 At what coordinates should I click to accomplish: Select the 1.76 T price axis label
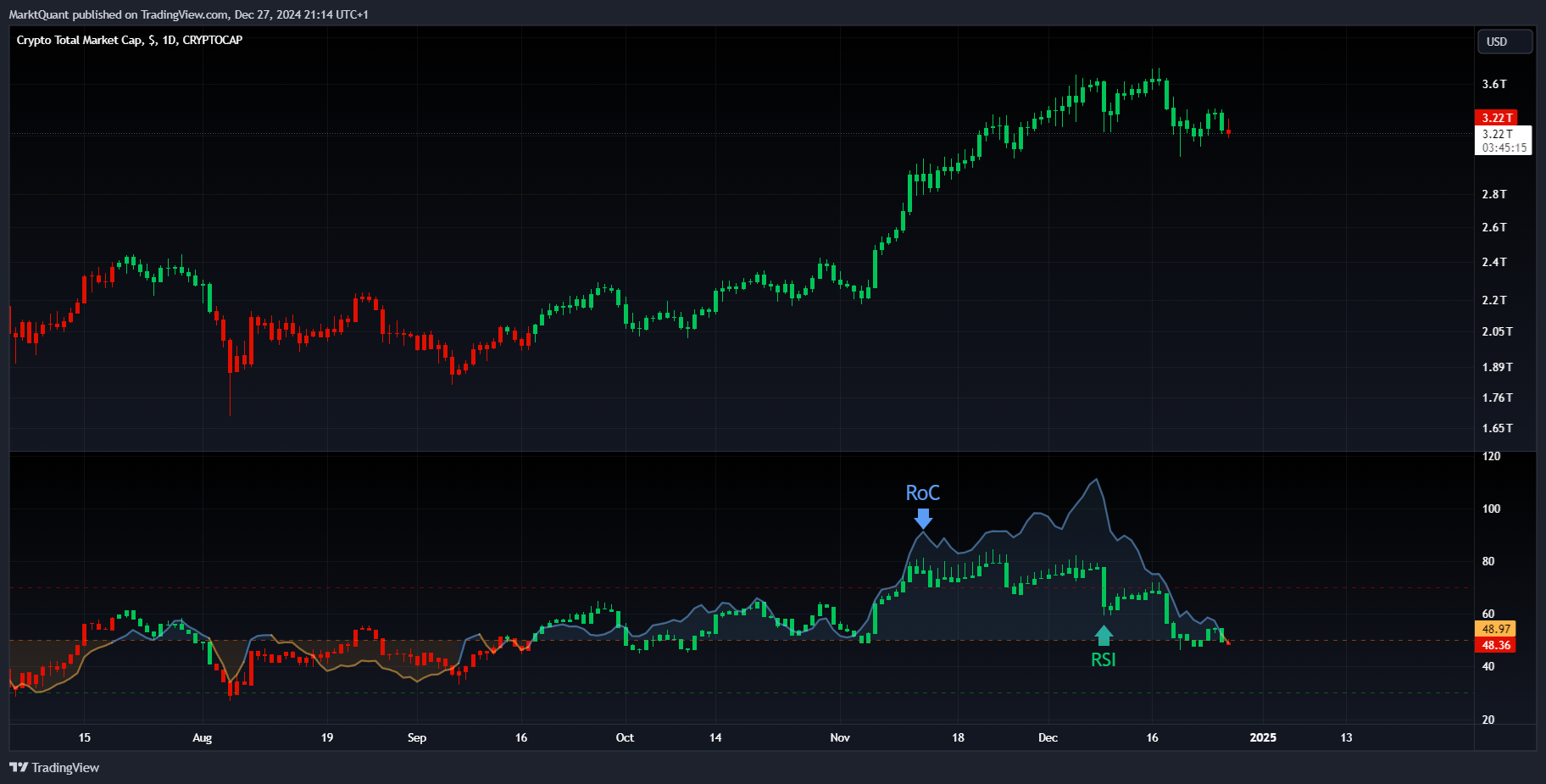1497,398
